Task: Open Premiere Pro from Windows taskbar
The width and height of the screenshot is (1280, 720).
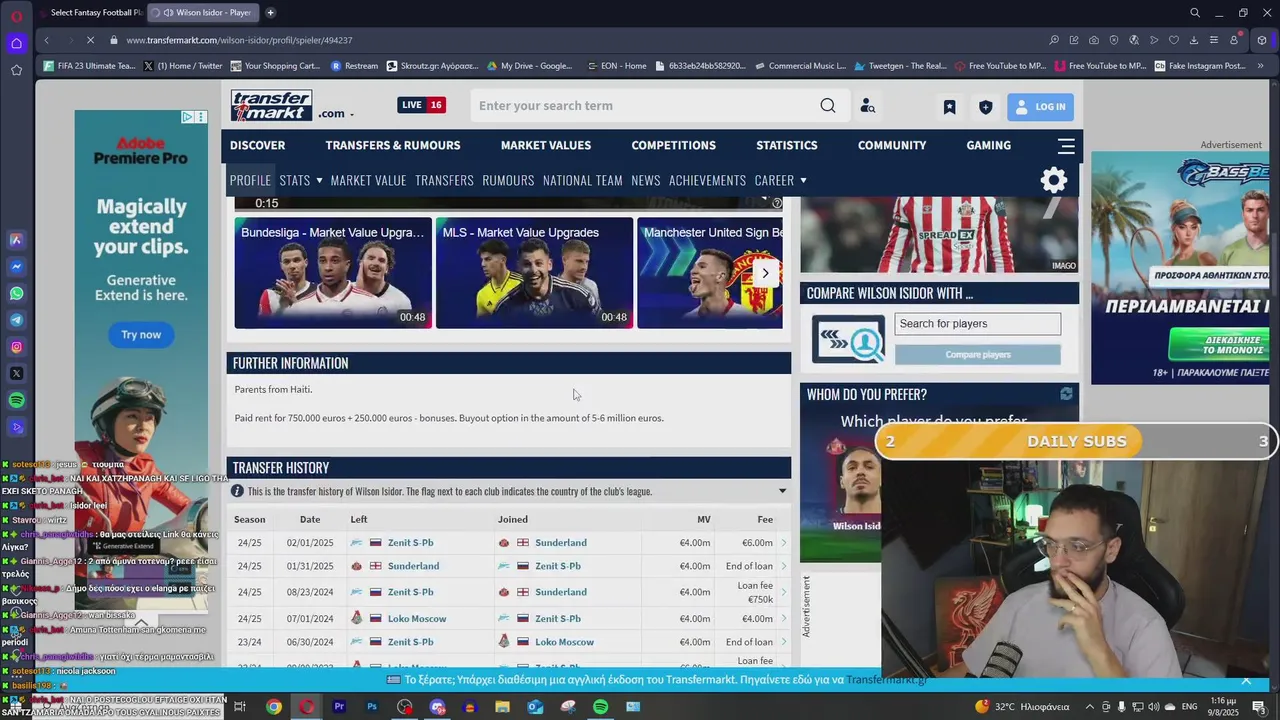Action: click(339, 707)
